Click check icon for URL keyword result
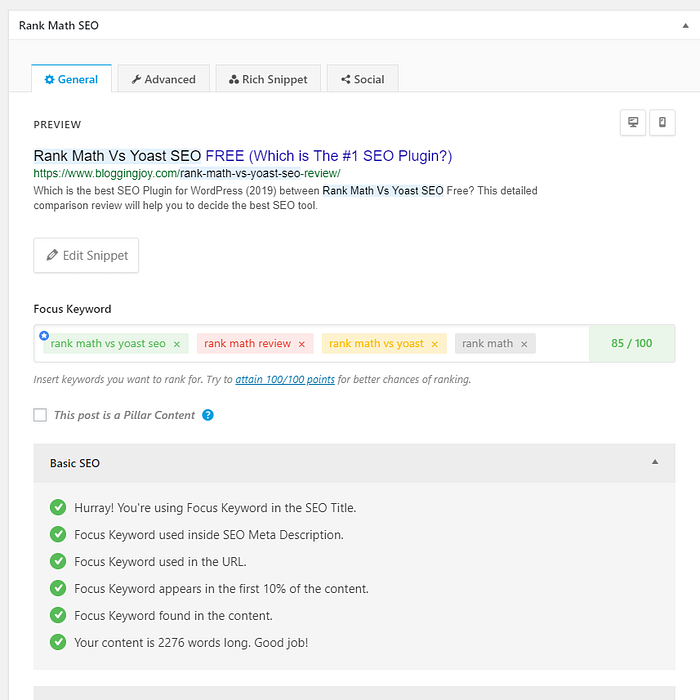 (58, 561)
